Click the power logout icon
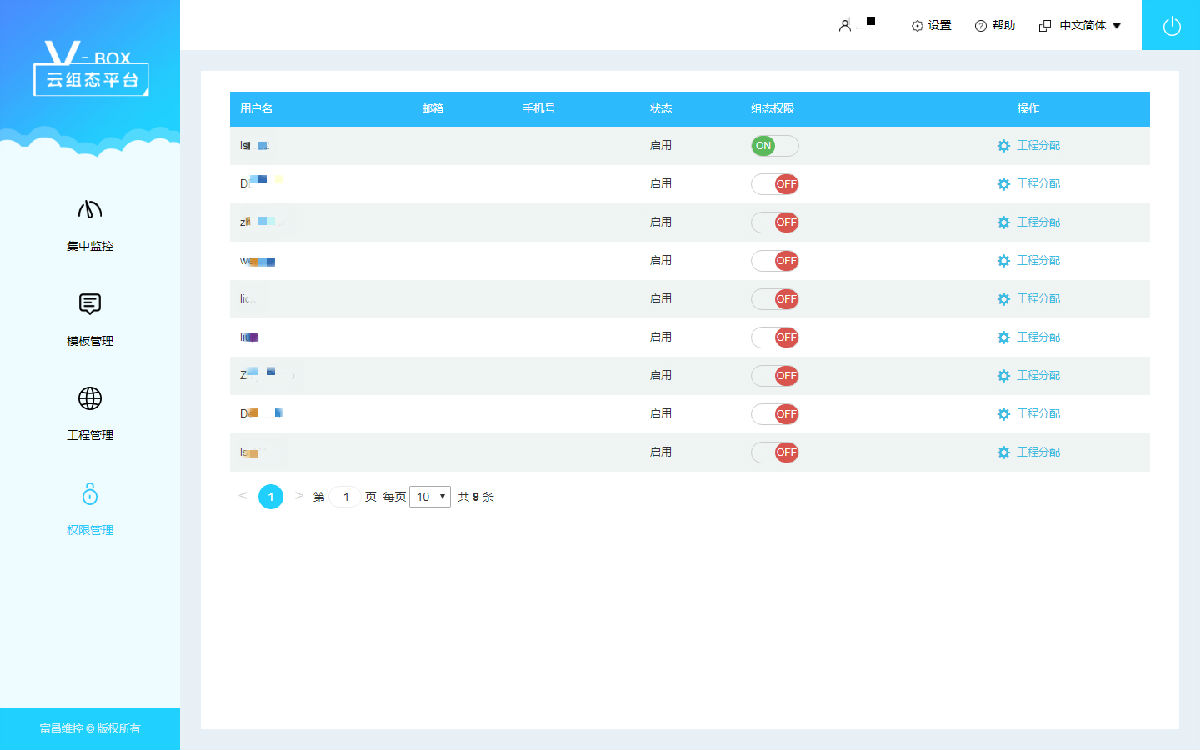The image size is (1200, 750). pyautogui.click(x=1171, y=26)
